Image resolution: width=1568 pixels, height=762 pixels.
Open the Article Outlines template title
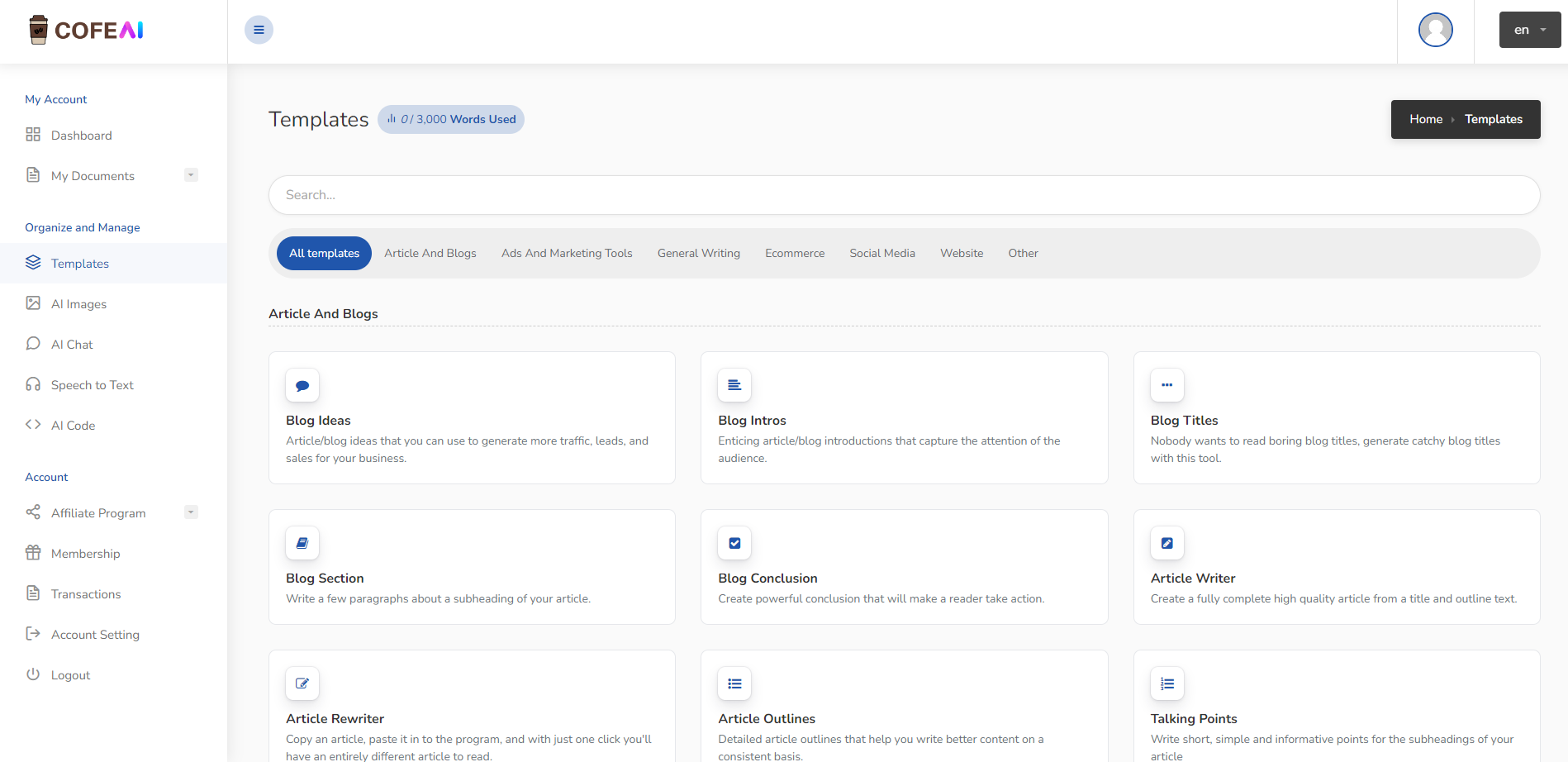pos(767,718)
